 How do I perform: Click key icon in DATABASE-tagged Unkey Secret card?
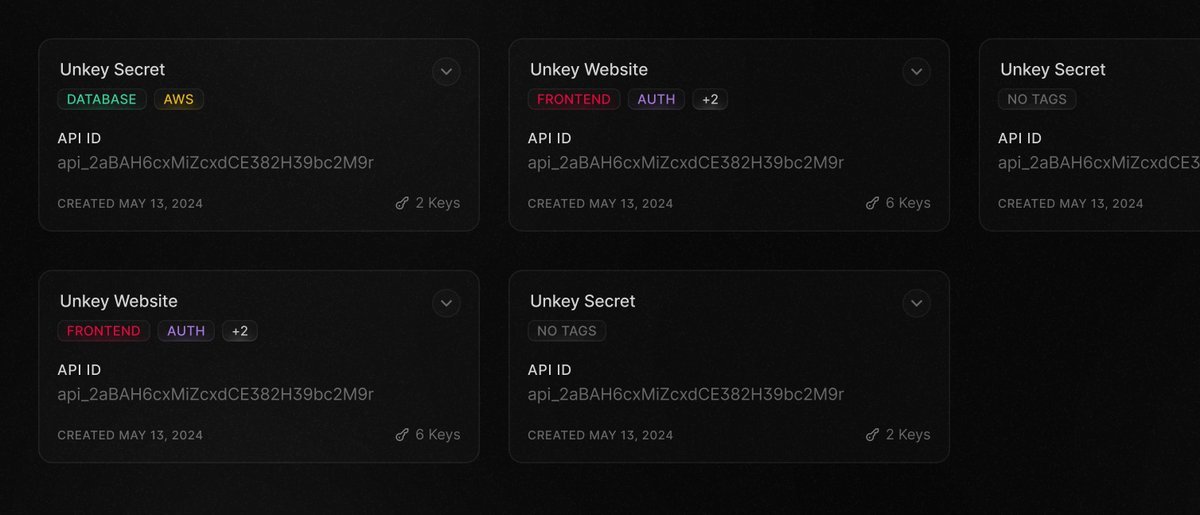[402, 203]
